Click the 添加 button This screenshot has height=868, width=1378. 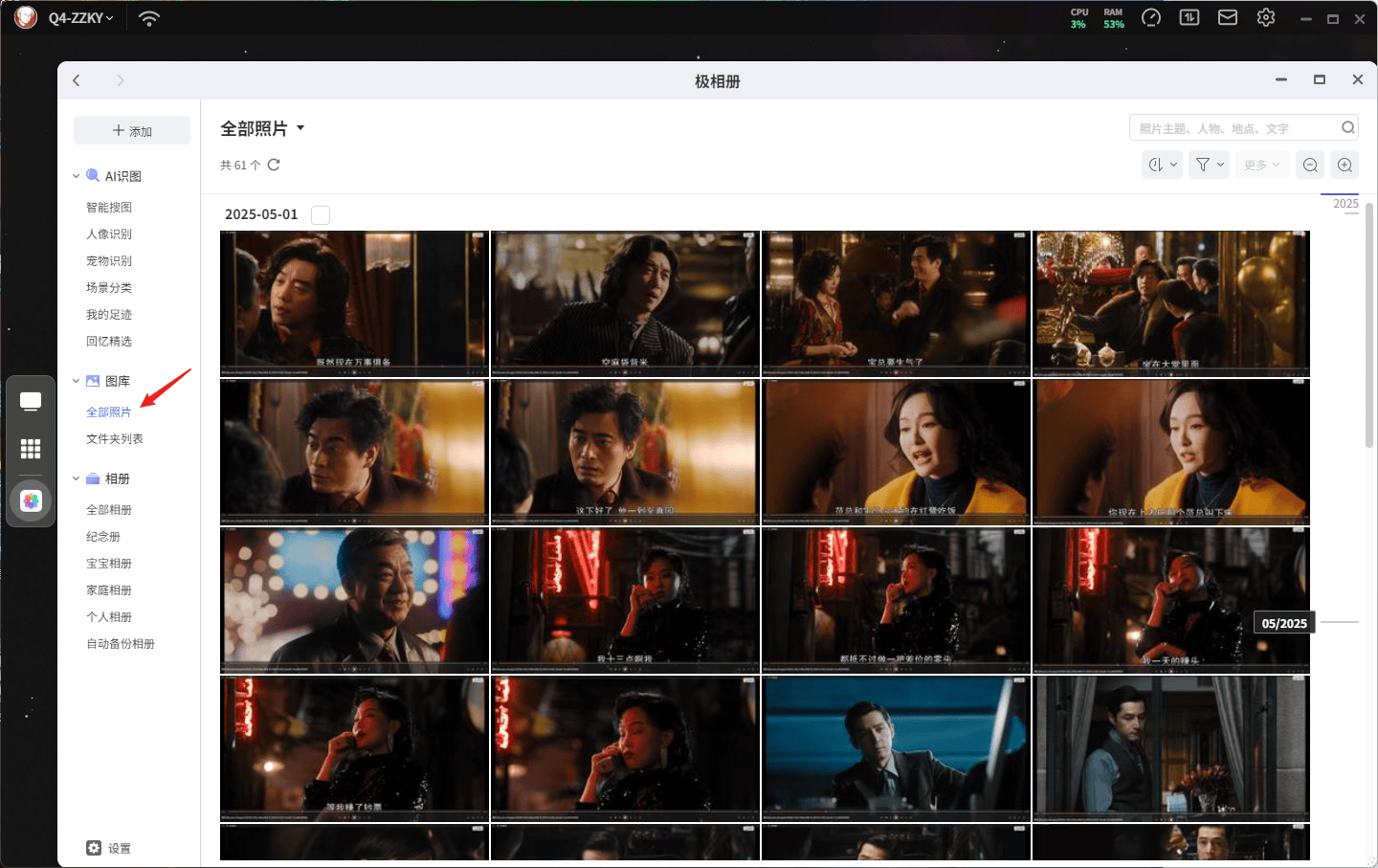click(x=132, y=130)
